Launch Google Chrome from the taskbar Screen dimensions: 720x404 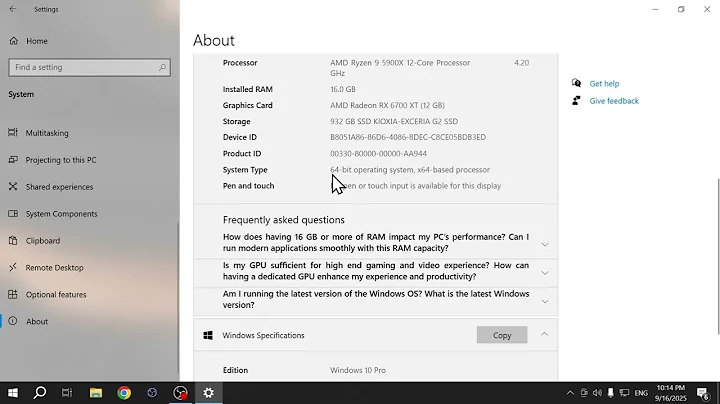click(x=124, y=393)
